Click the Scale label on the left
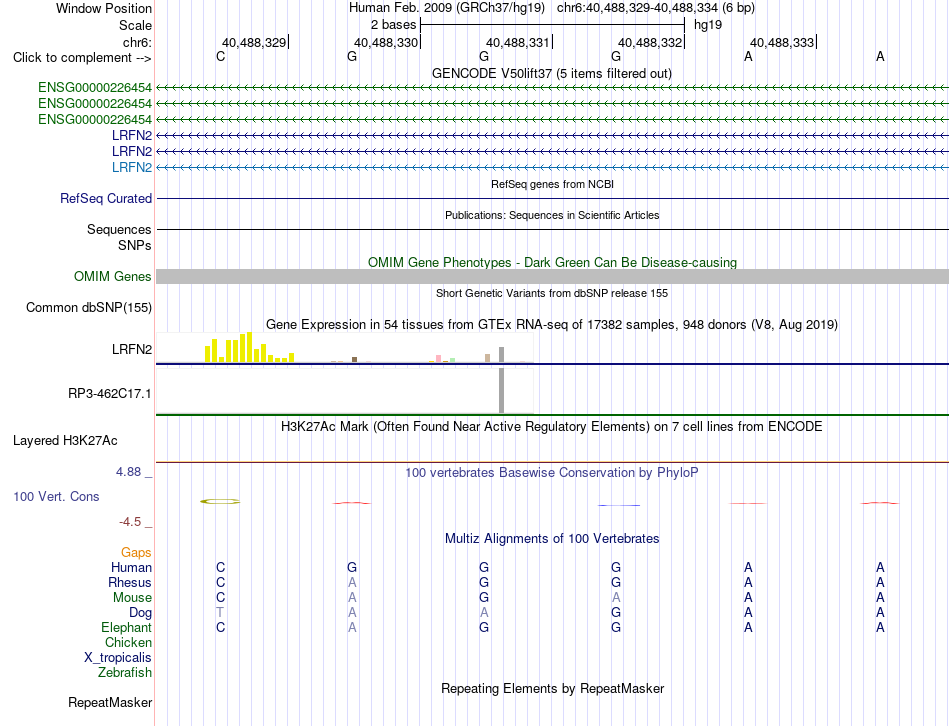Image resolution: width=950 pixels, height=726 pixels. (x=135, y=25)
